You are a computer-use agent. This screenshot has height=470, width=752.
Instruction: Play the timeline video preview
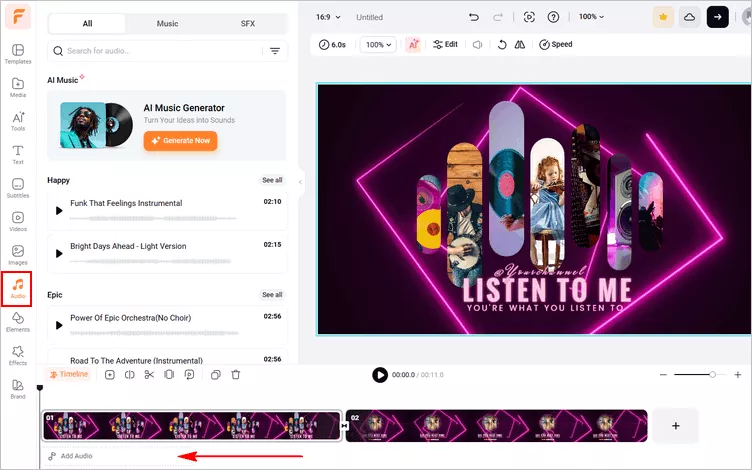point(380,375)
